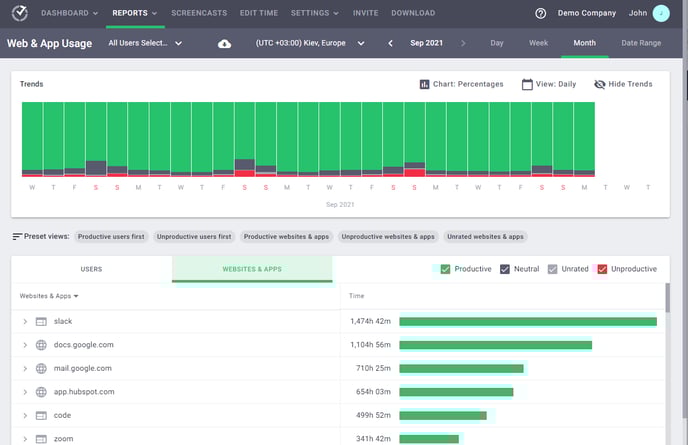Click the Preset views filter icon

pyautogui.click(x=17, y=237)
